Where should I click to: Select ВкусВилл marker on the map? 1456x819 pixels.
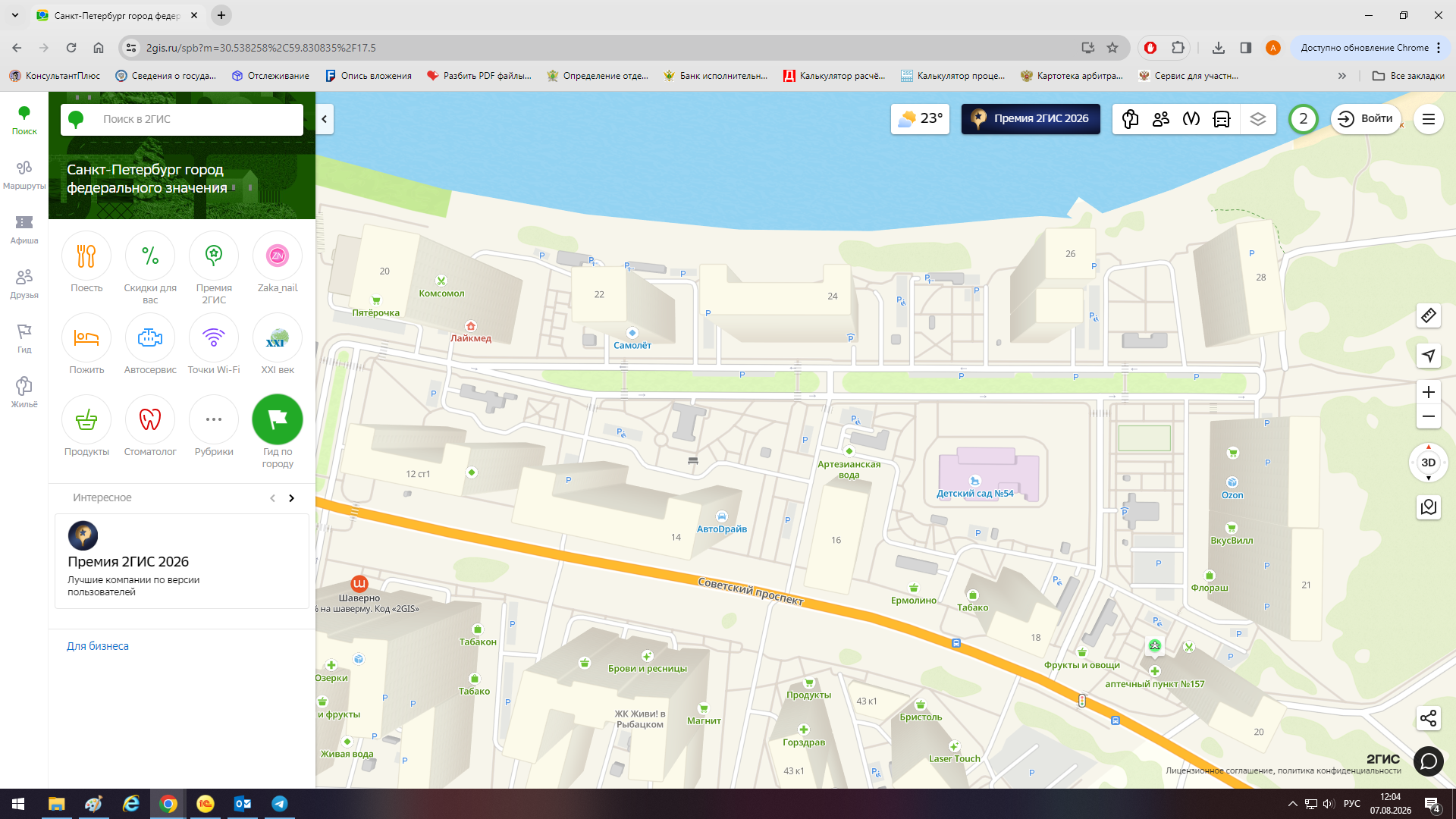click(x=1232, y=535)
